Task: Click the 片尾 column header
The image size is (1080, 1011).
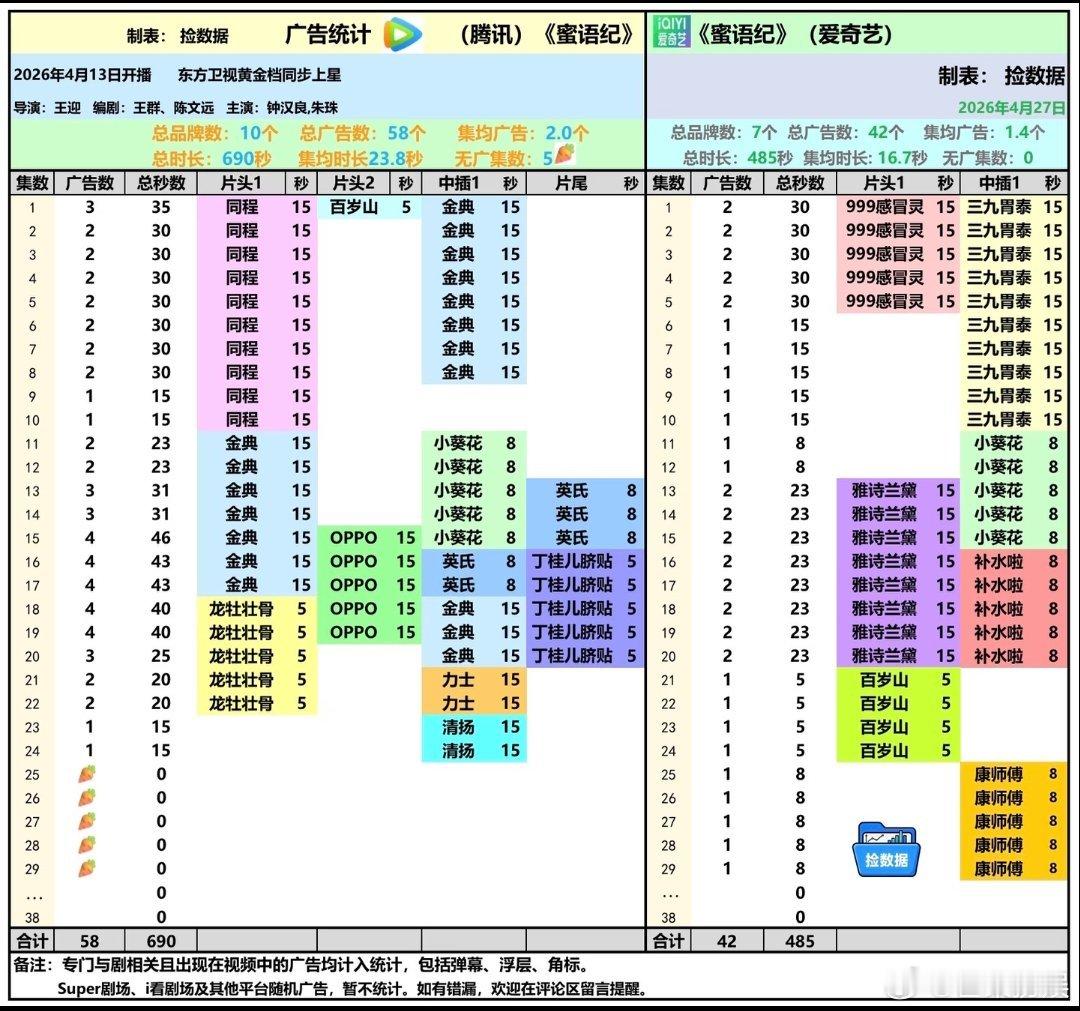Action: (x=571, y=183)
